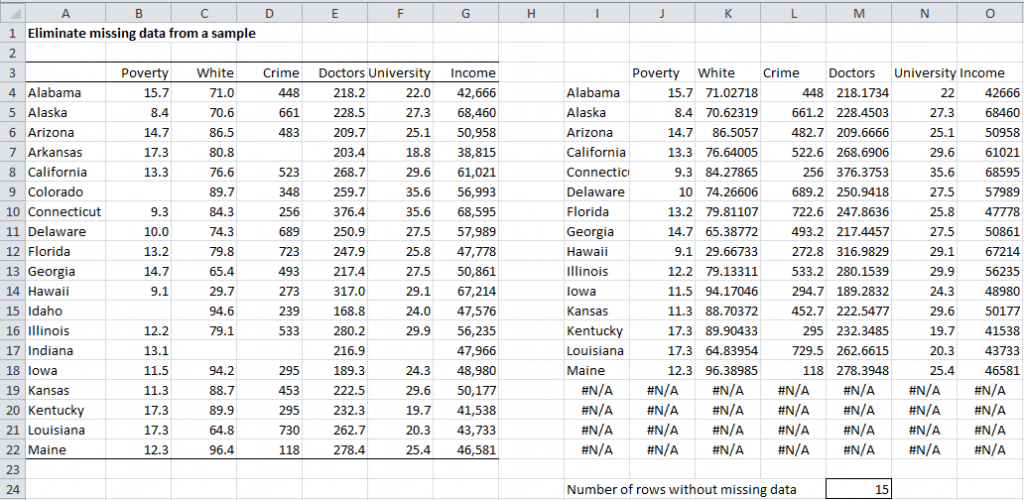This screenshot has height=500, width=1024.
Task: Select column O header
Action: 990,12
